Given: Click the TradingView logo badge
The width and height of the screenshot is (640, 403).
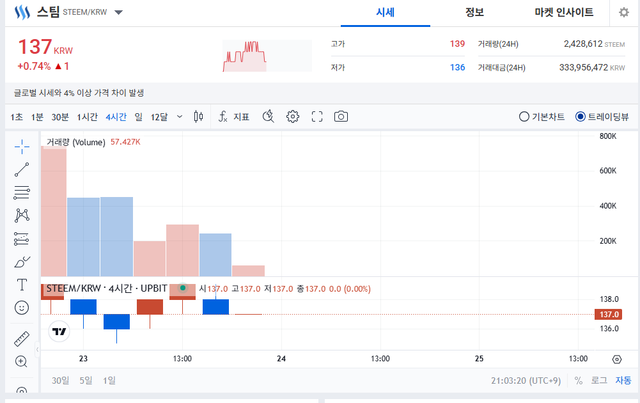Looking at the screenshot, I should 59,331.
